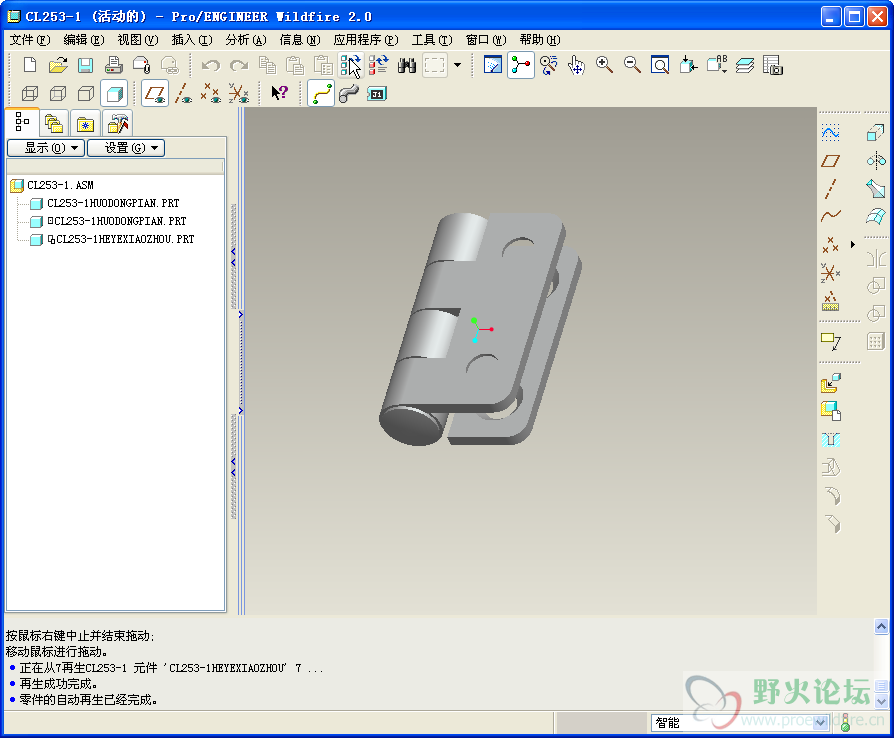The image size is (894, 738).
Task: Toggle datum axes display
Action: pos(183,94)
